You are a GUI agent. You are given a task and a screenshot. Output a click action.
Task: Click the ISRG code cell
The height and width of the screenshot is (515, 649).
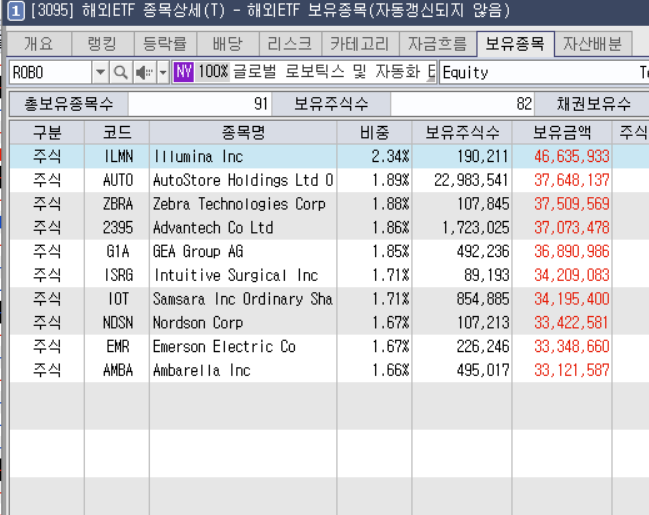tap(118, 275)
